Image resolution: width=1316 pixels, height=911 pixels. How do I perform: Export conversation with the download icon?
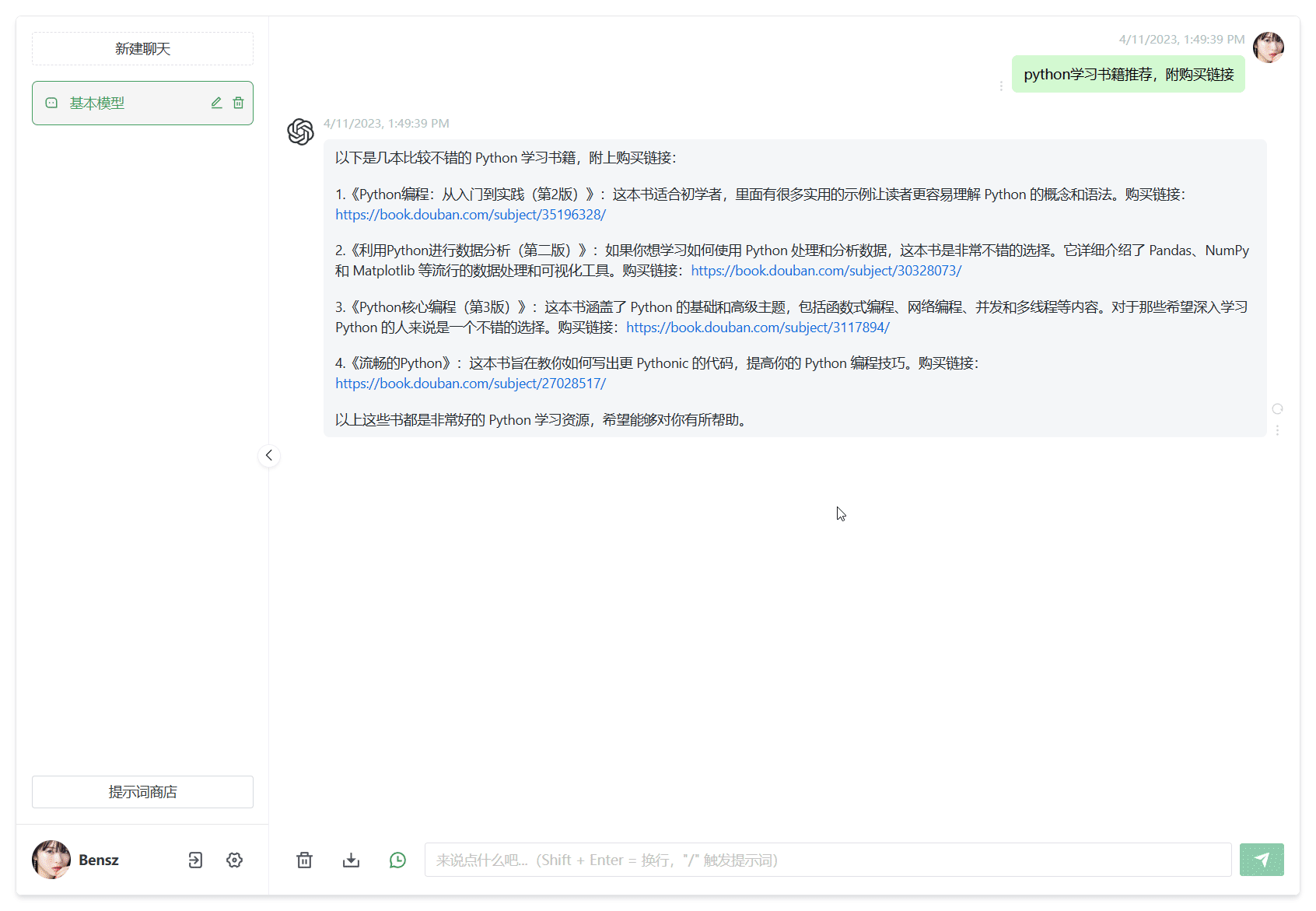pyautogui.click(x=351, y=860)
